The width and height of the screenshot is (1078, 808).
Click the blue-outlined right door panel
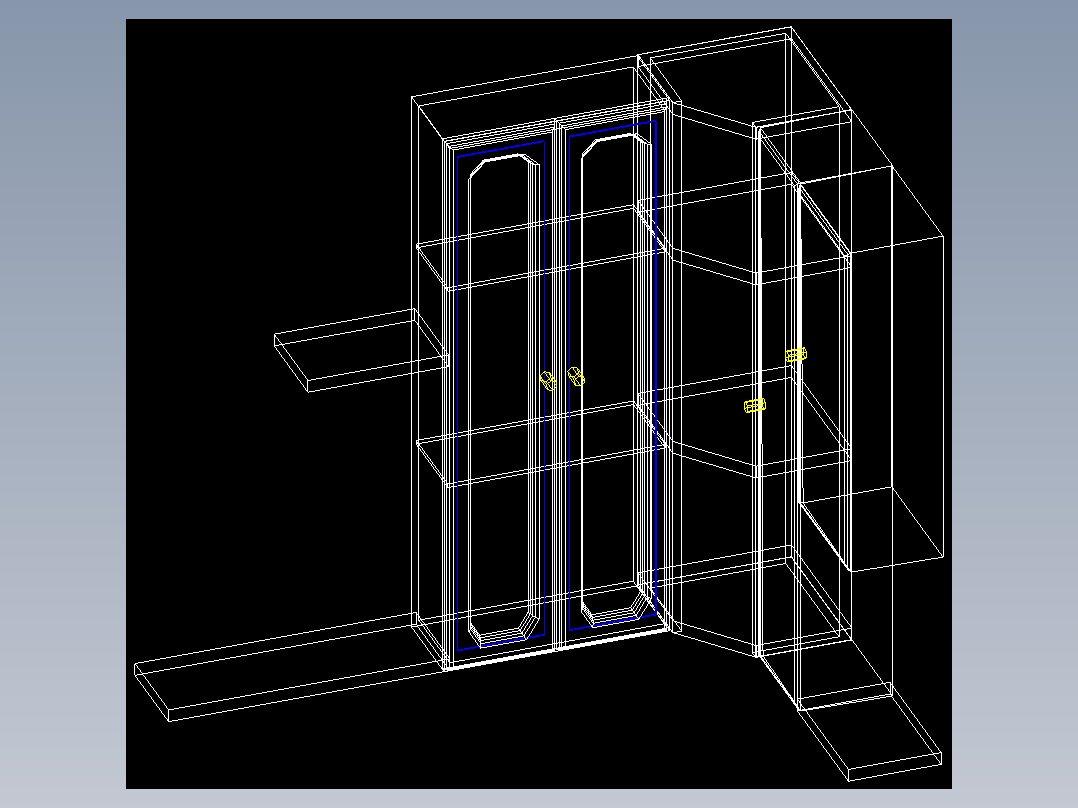[612, 375]
